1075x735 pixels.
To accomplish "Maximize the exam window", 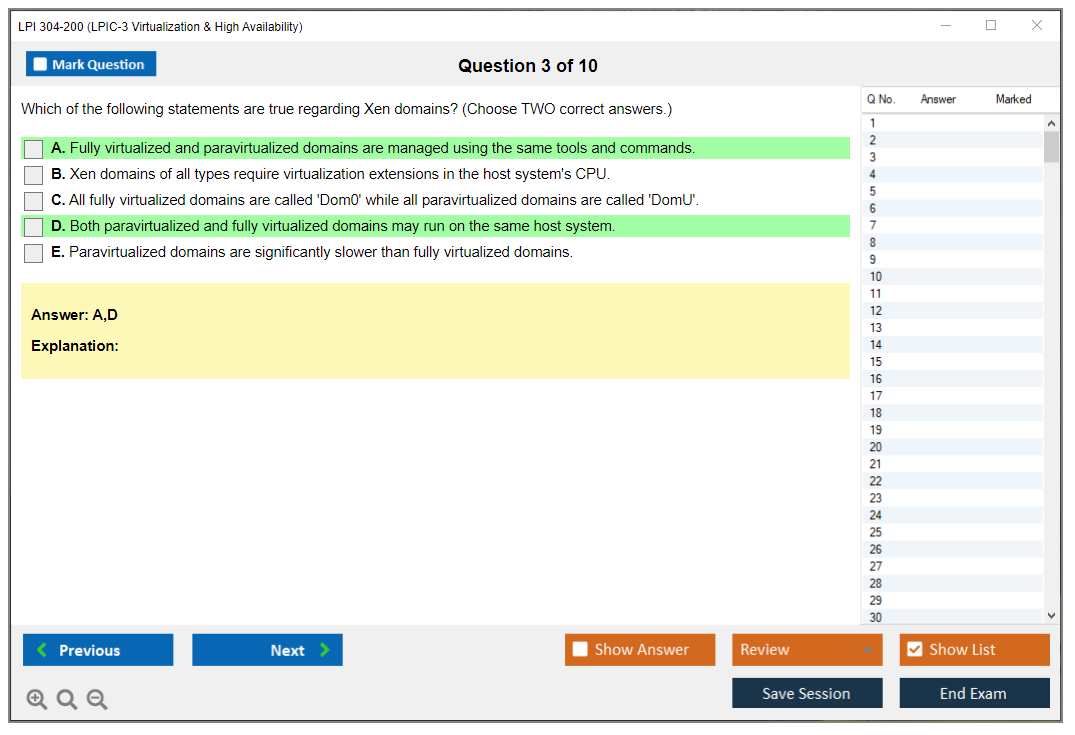I will coord(991,26).
